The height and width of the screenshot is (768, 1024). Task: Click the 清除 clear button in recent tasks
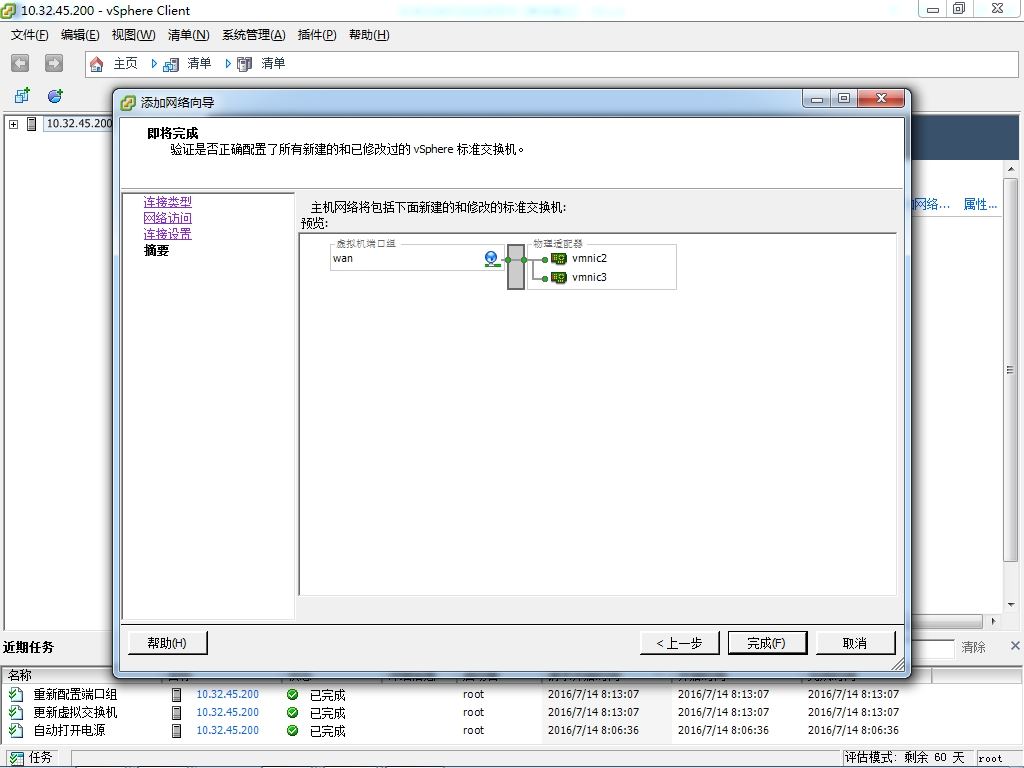click(x=973, y=647)
